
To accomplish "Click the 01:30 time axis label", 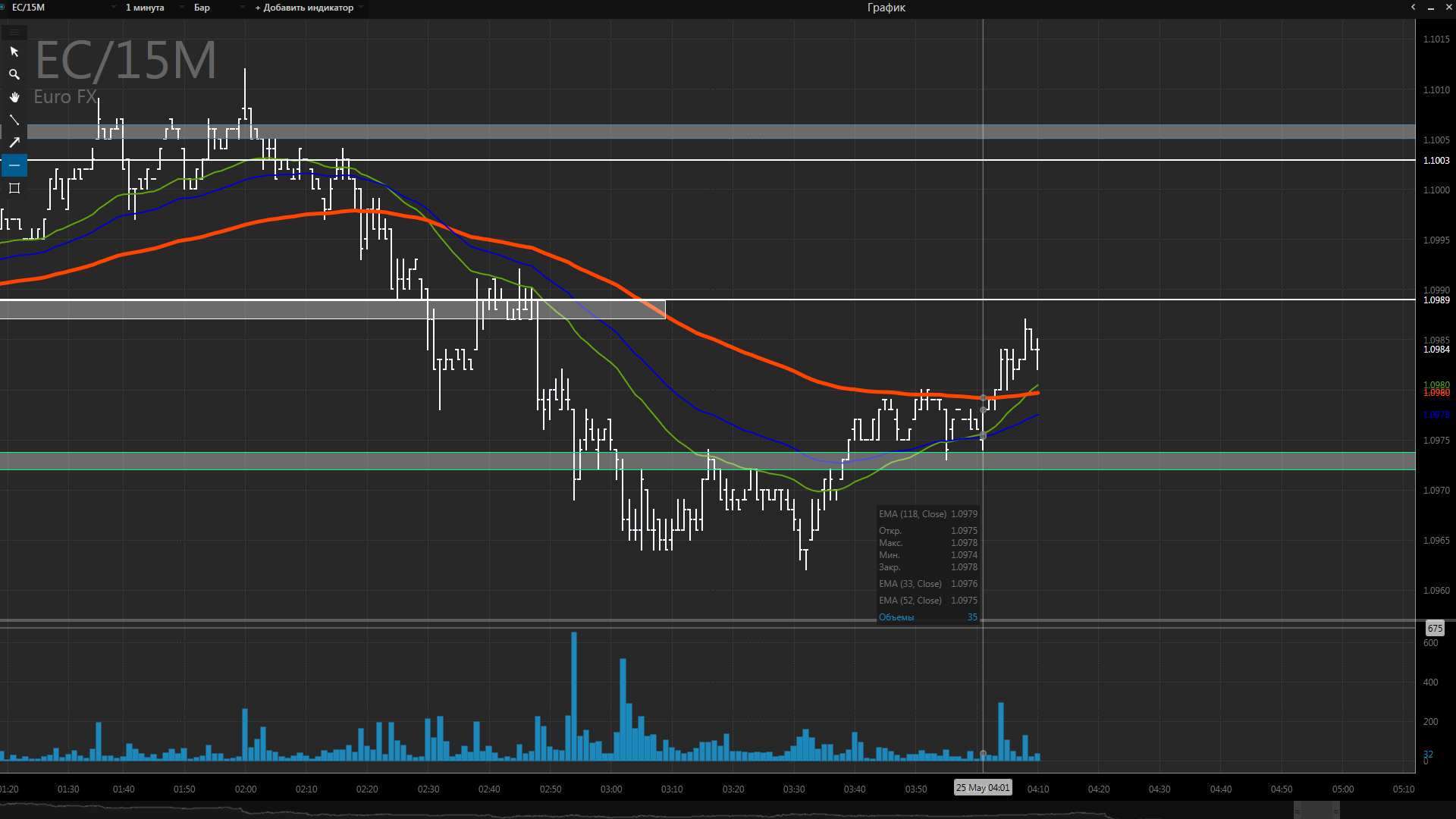I will click(x=68, y=789).
